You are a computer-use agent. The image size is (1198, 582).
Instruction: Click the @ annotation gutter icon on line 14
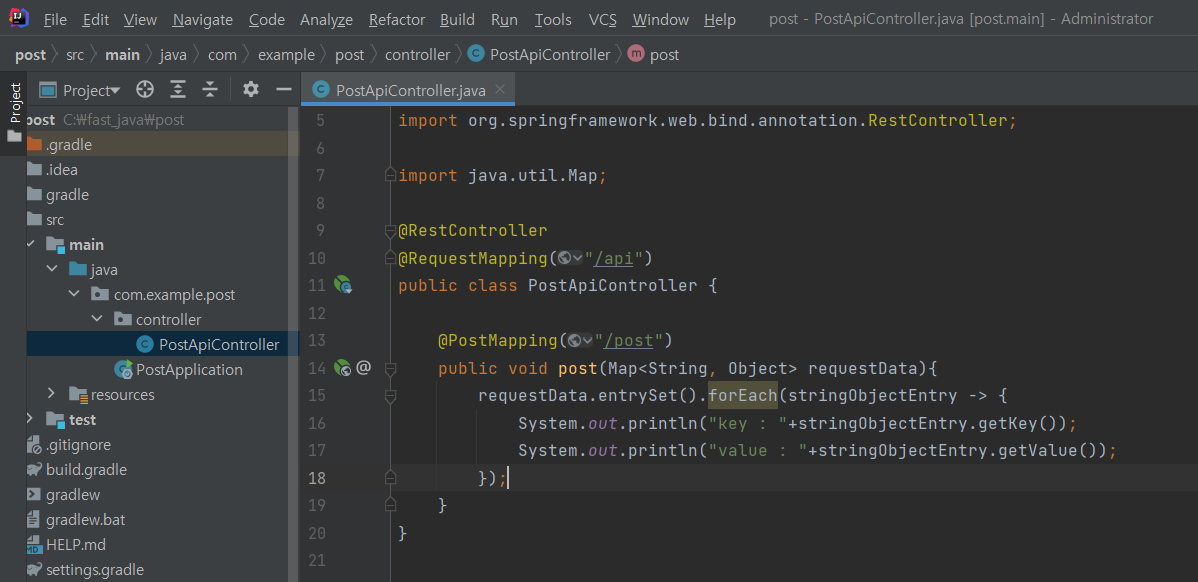pos(363,368)
